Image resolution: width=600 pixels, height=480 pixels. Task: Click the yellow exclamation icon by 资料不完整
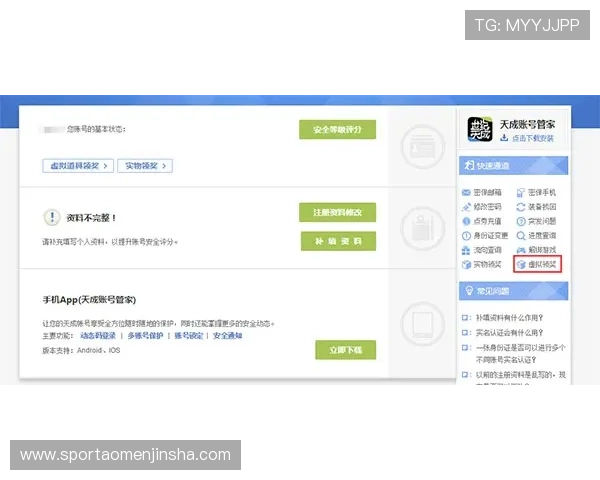(x=52, y=217)
